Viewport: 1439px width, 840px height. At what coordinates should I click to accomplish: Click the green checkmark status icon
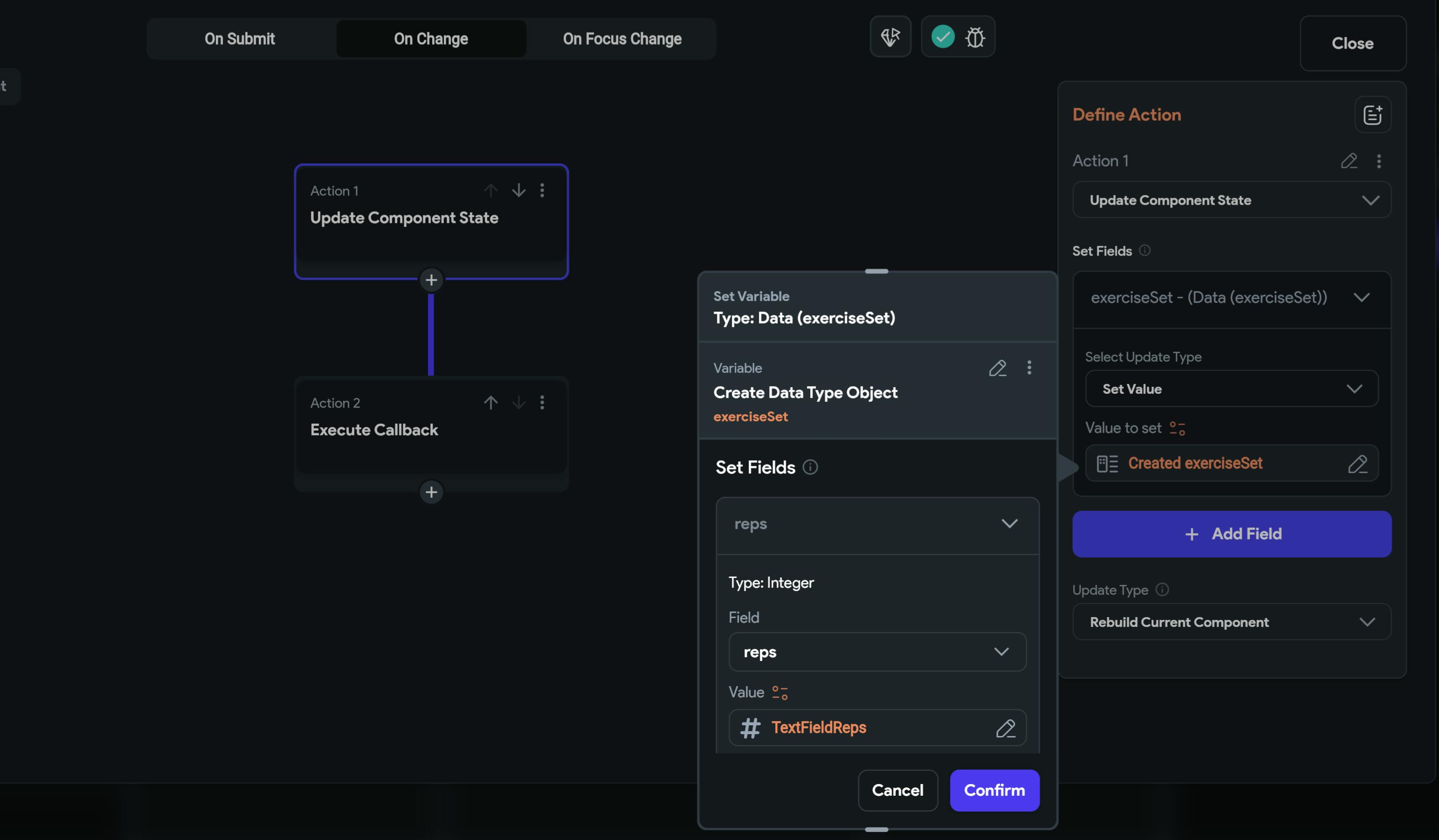(943, 37)
